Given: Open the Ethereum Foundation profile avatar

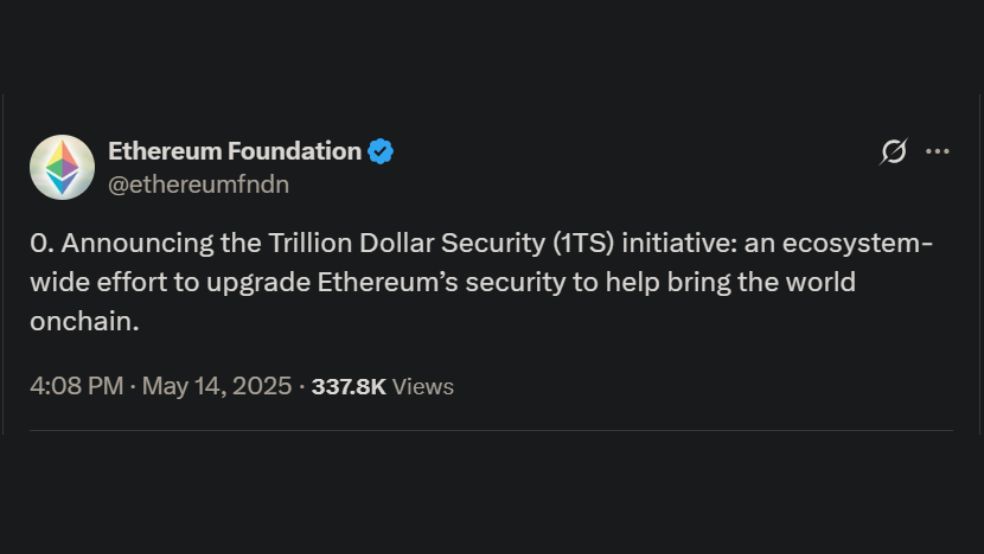Looking at the screenshot, I should pyautogui.click(x=62, y=167).
